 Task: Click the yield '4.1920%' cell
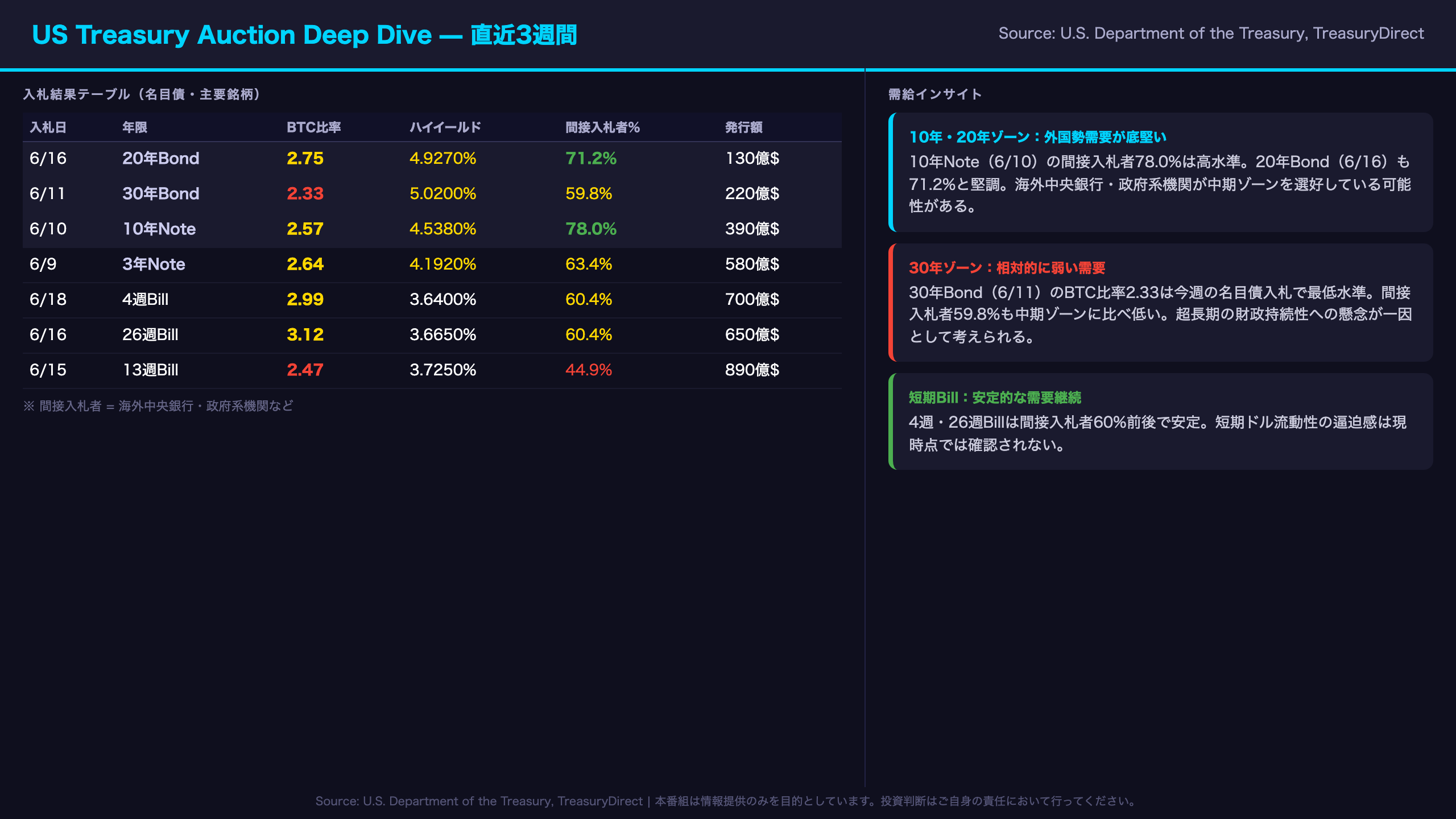(x=442, y=264)
